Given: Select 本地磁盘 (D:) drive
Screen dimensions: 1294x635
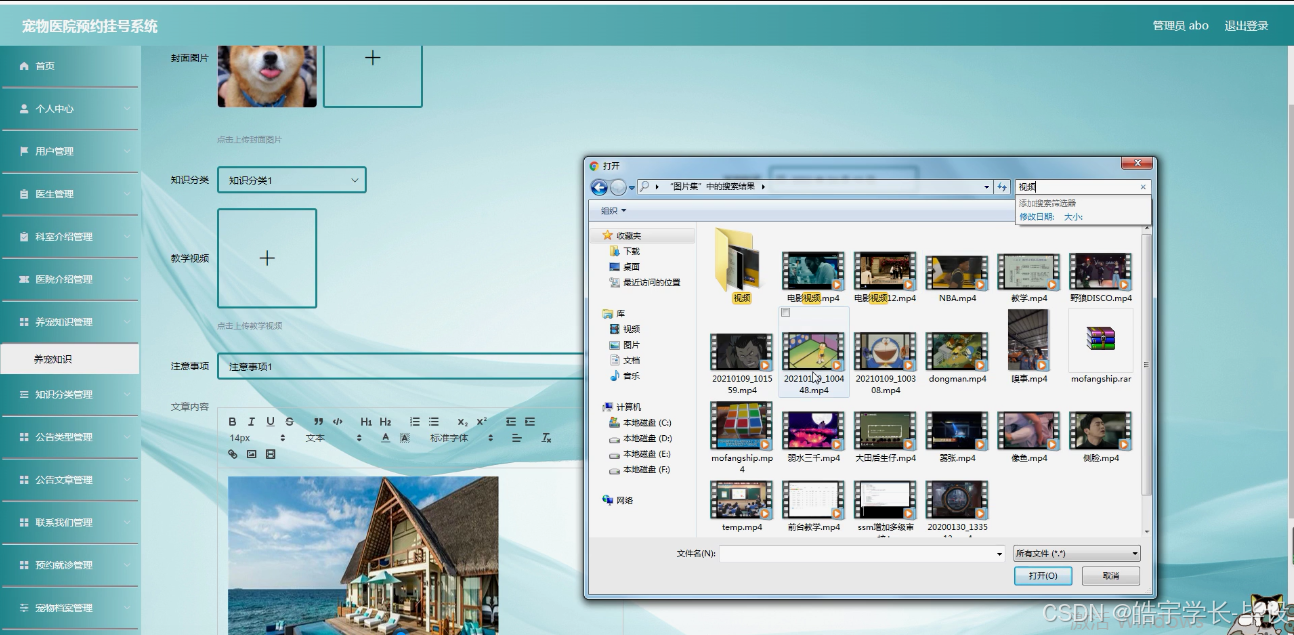Looking at the screenshot, I should click(640, 438).
